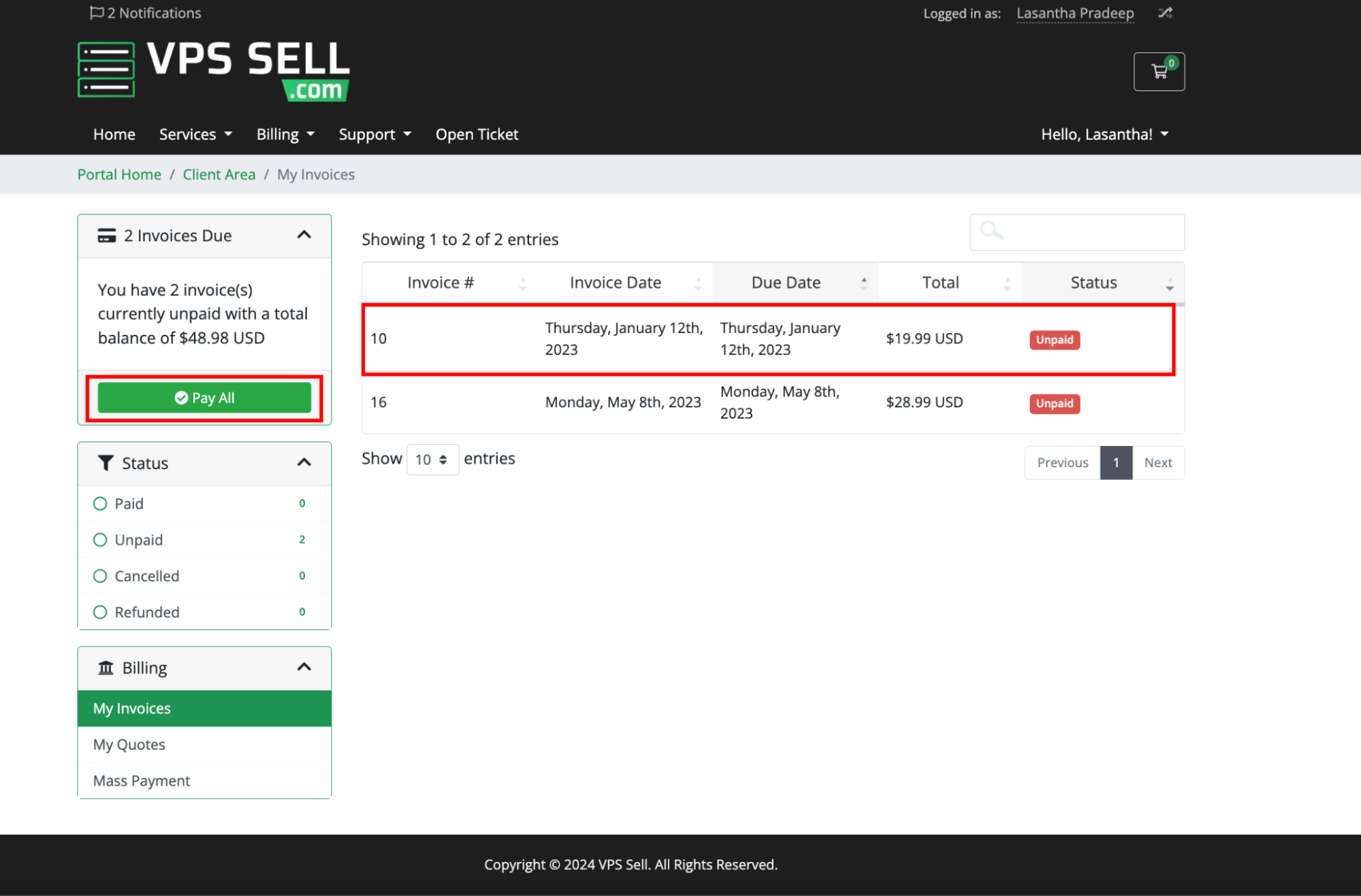Open the entries-per-page dropdown showing 10
Viewport: 1361px width, 896px height.
[x=432, y=460]
